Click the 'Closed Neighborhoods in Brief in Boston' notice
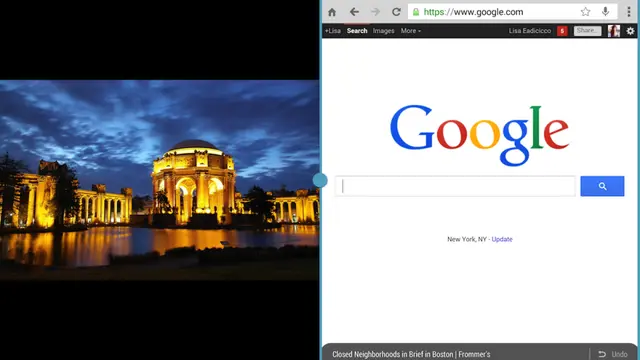The height and width of the screenshot is (360, 640). pyautogui.click(x=411, y=354)
